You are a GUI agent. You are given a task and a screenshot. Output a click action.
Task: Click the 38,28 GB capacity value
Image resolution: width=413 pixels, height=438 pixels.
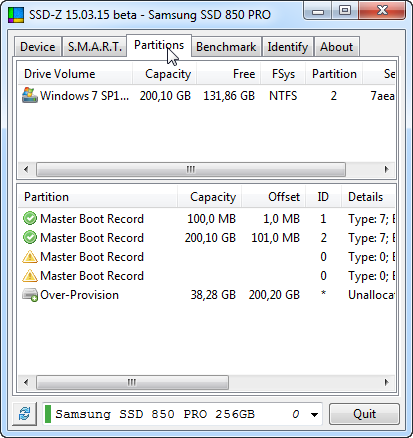coord(213,295)
